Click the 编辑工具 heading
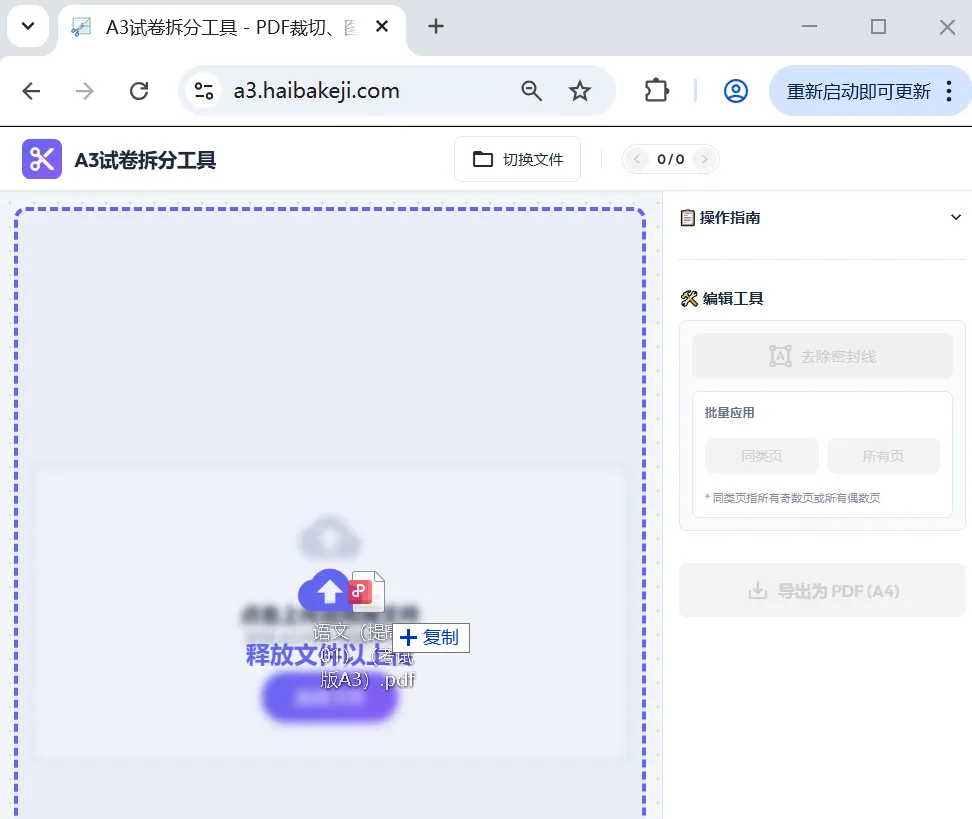 coord(733,299)
